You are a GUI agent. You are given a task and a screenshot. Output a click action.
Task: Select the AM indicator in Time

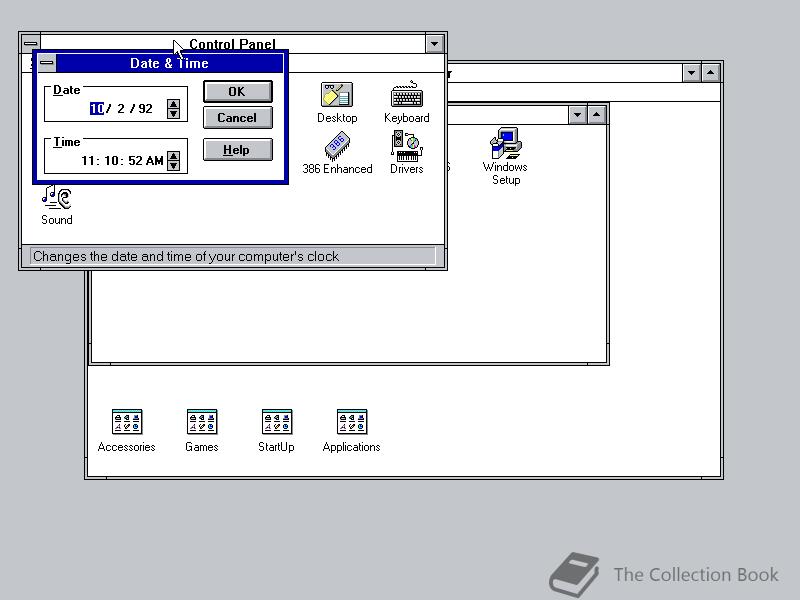click(x=155, y=161)
